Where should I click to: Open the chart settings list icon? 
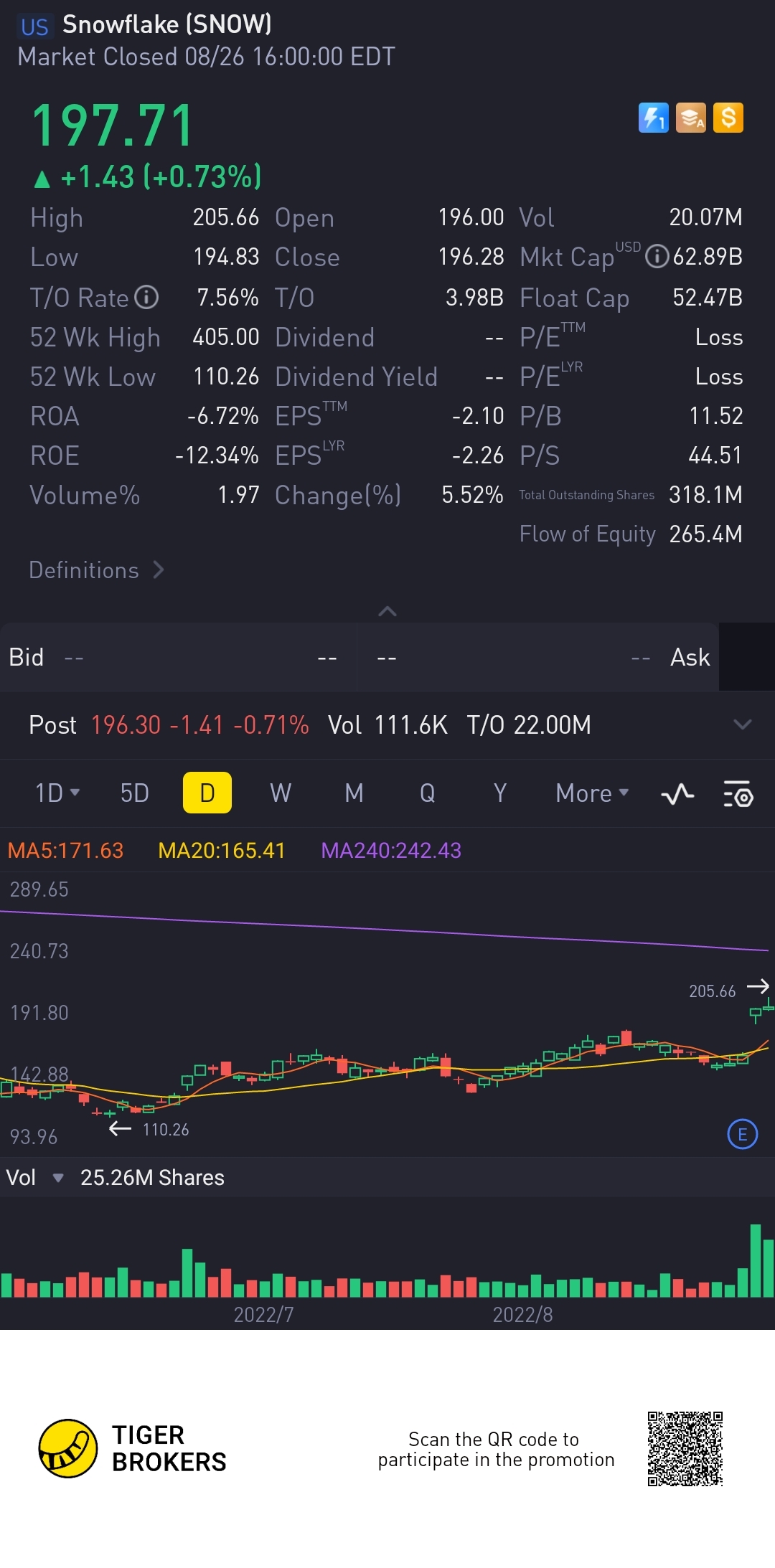pos(738,793)
